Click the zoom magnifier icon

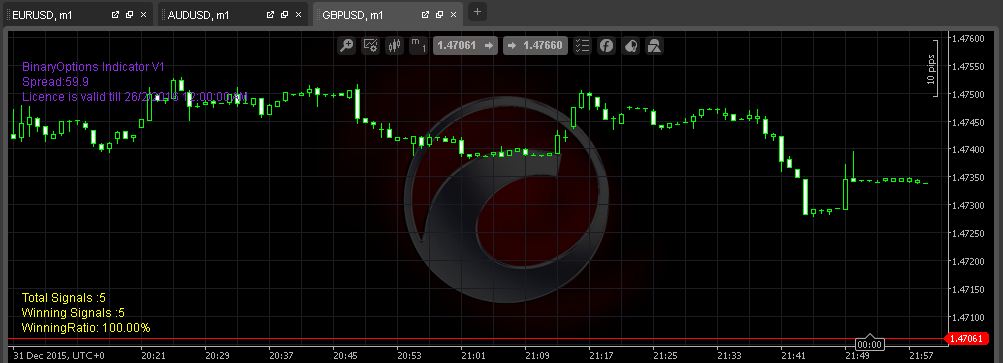347,45
